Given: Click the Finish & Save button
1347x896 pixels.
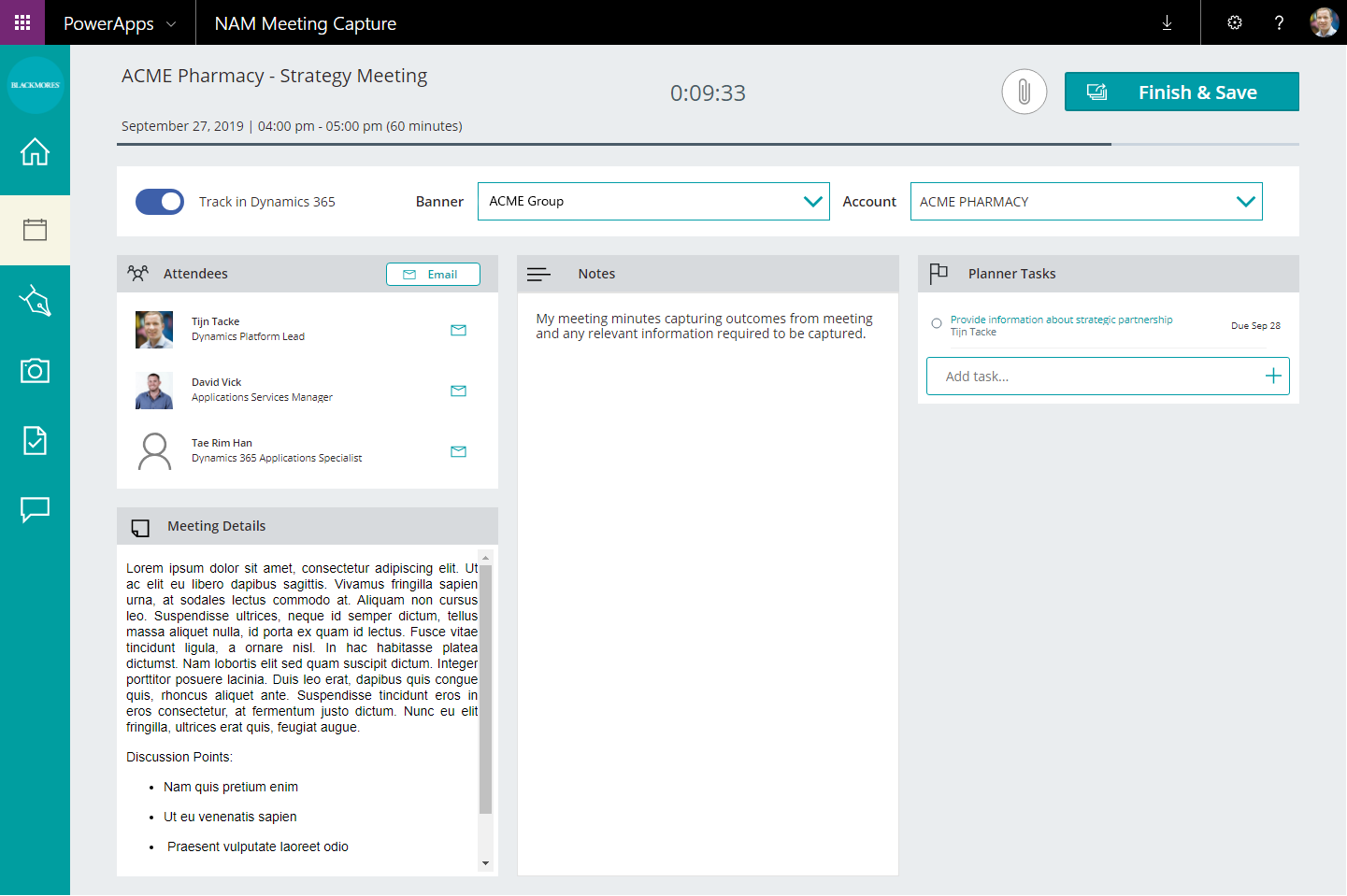Looking at the screenshot, I should (1182, 92).
